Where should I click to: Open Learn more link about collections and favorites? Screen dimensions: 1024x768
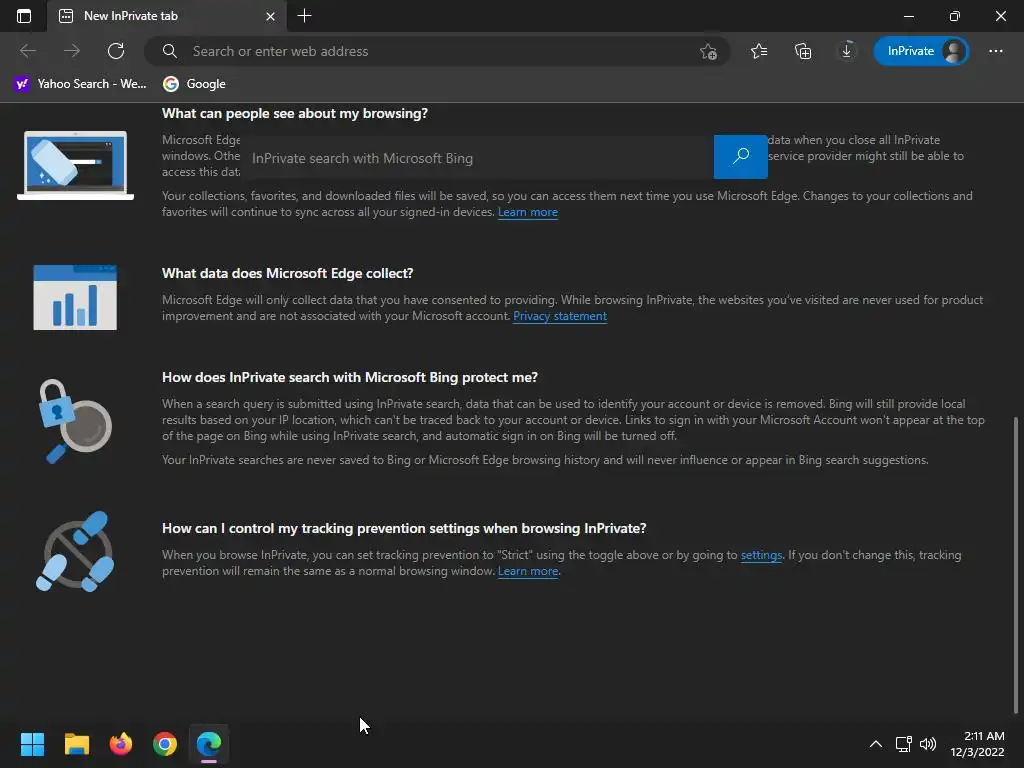coord(528,212)
